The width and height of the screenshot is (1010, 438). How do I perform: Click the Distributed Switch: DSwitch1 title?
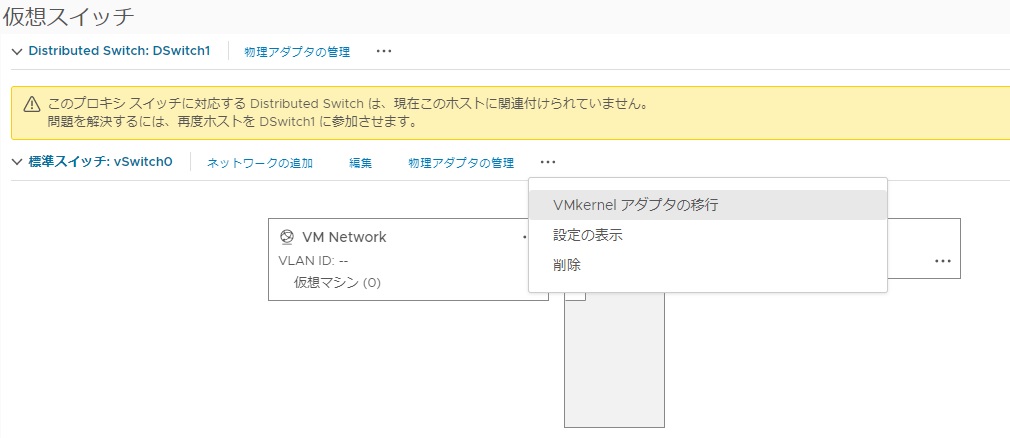(119, 51)
